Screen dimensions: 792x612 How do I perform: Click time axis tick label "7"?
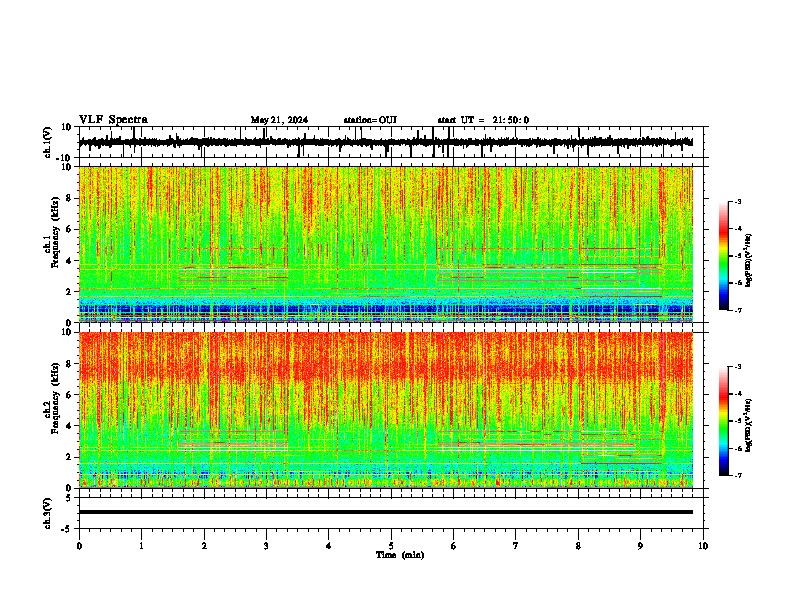tap(516, 546)
